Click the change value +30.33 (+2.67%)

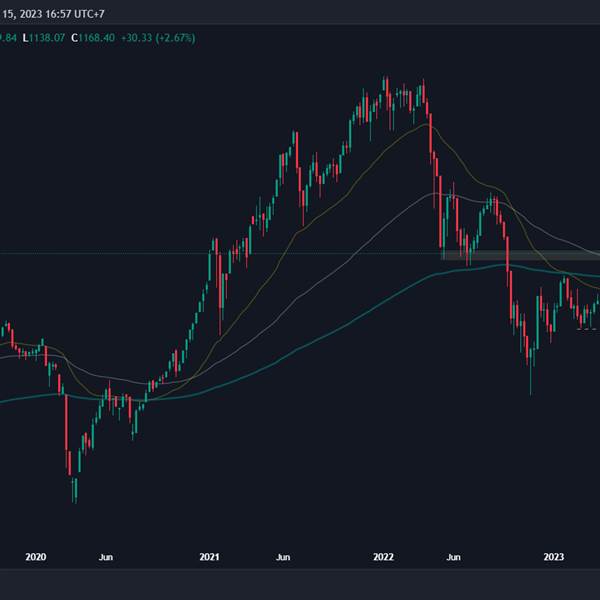[x=158, y=38]
